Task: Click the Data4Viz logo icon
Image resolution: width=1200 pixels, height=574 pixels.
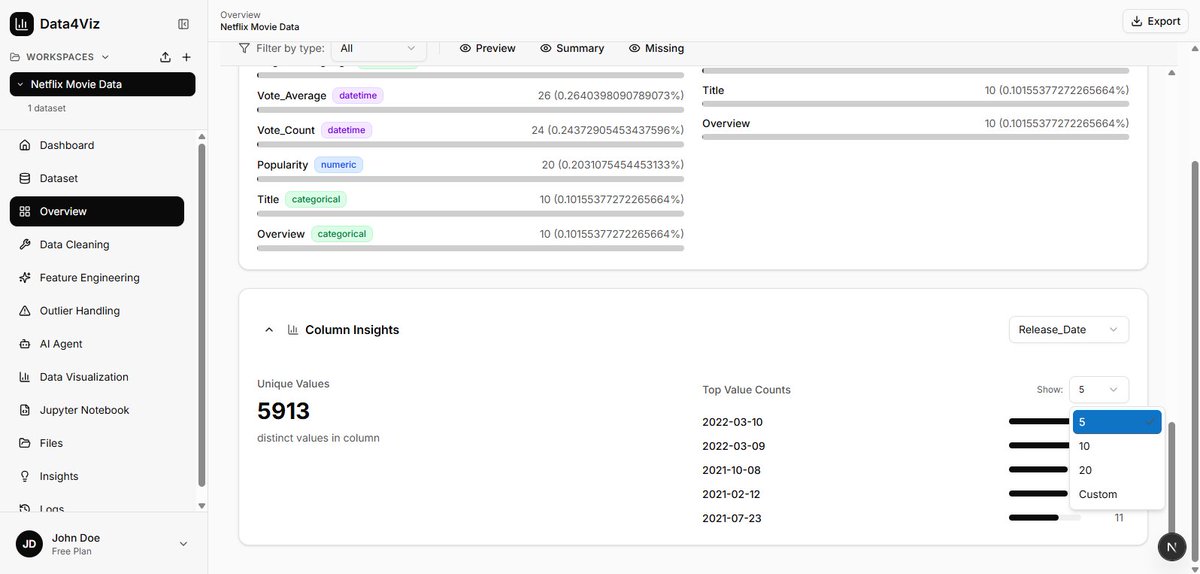Action: pos(22,23)
